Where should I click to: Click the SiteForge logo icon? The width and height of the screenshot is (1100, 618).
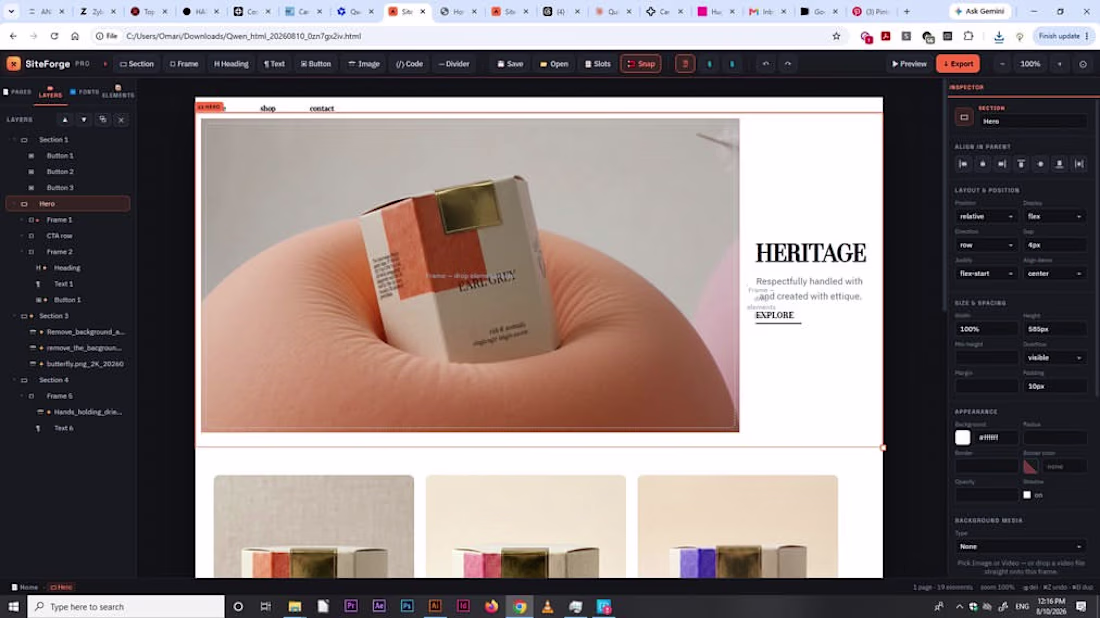[x=13, y=64]
